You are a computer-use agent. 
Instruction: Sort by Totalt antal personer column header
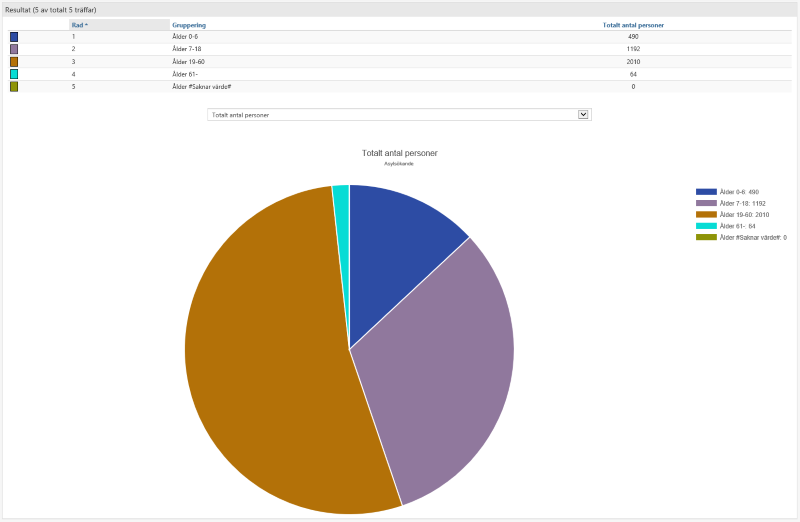(633, 24)
